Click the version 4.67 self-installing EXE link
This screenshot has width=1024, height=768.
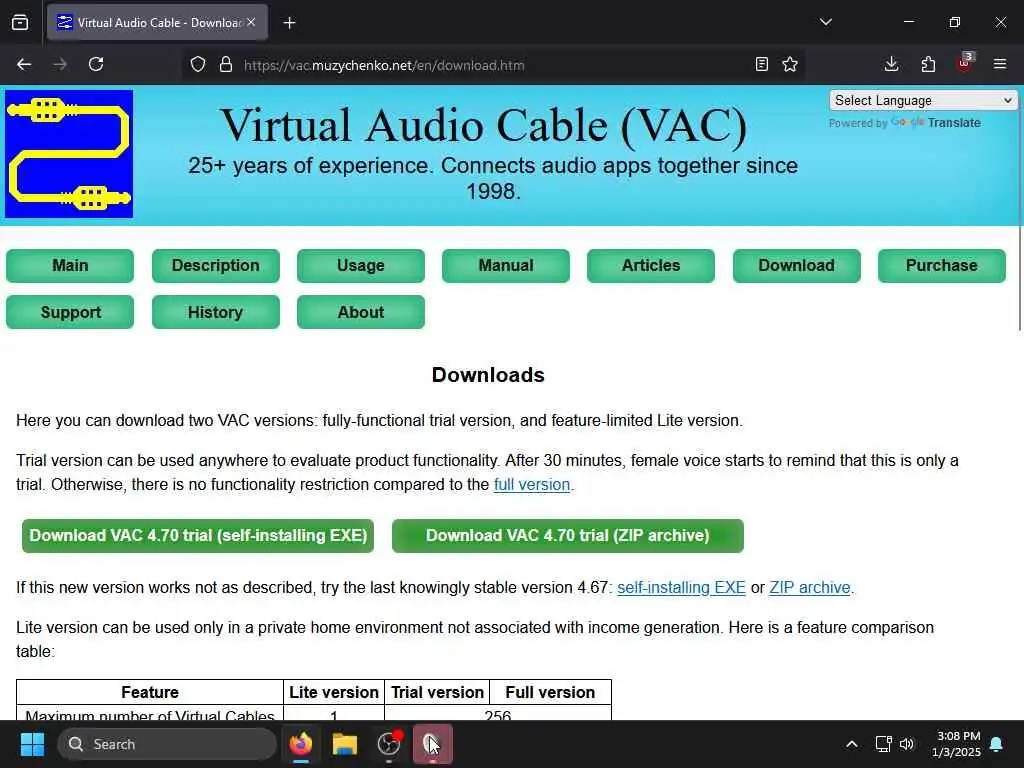(x=681, y=587)
